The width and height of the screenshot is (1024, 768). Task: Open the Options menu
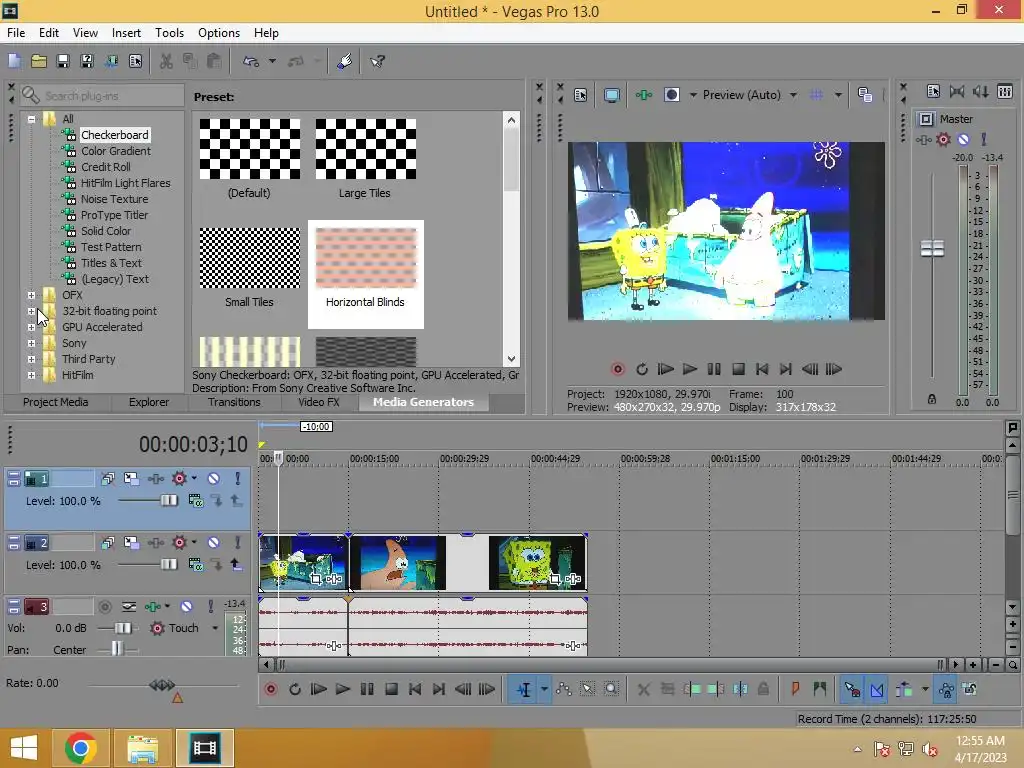219,33
